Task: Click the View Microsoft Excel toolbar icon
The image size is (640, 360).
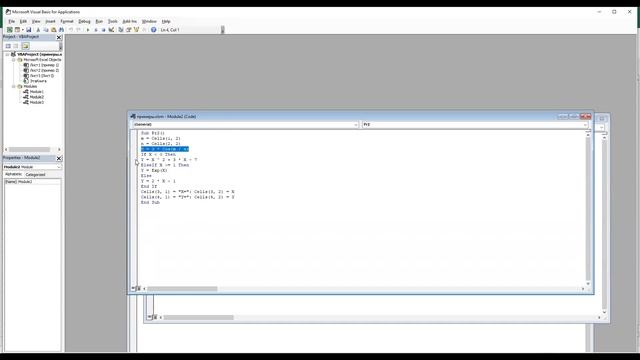Action: click(9, 30)
